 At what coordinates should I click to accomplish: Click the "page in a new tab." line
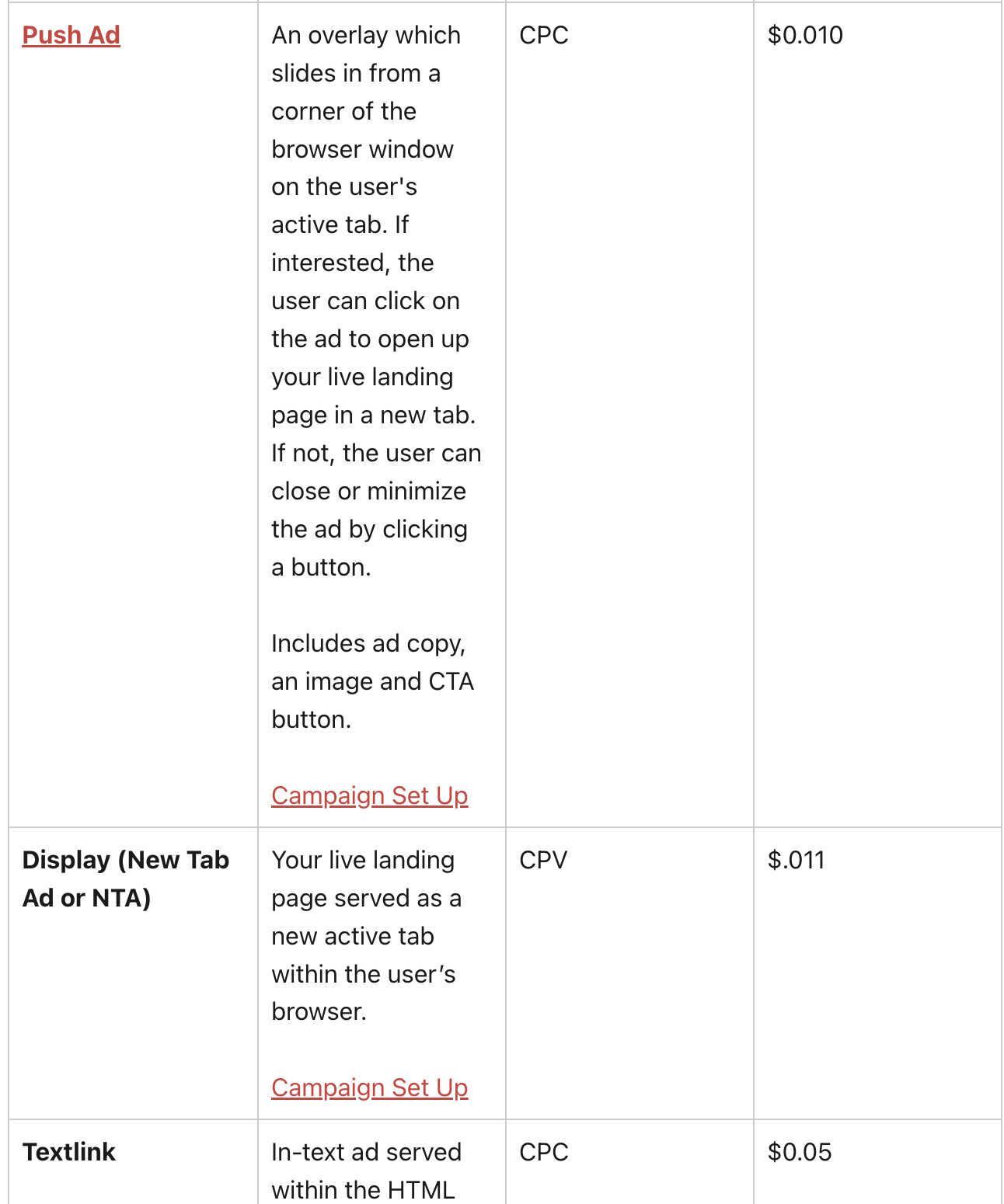373,416
